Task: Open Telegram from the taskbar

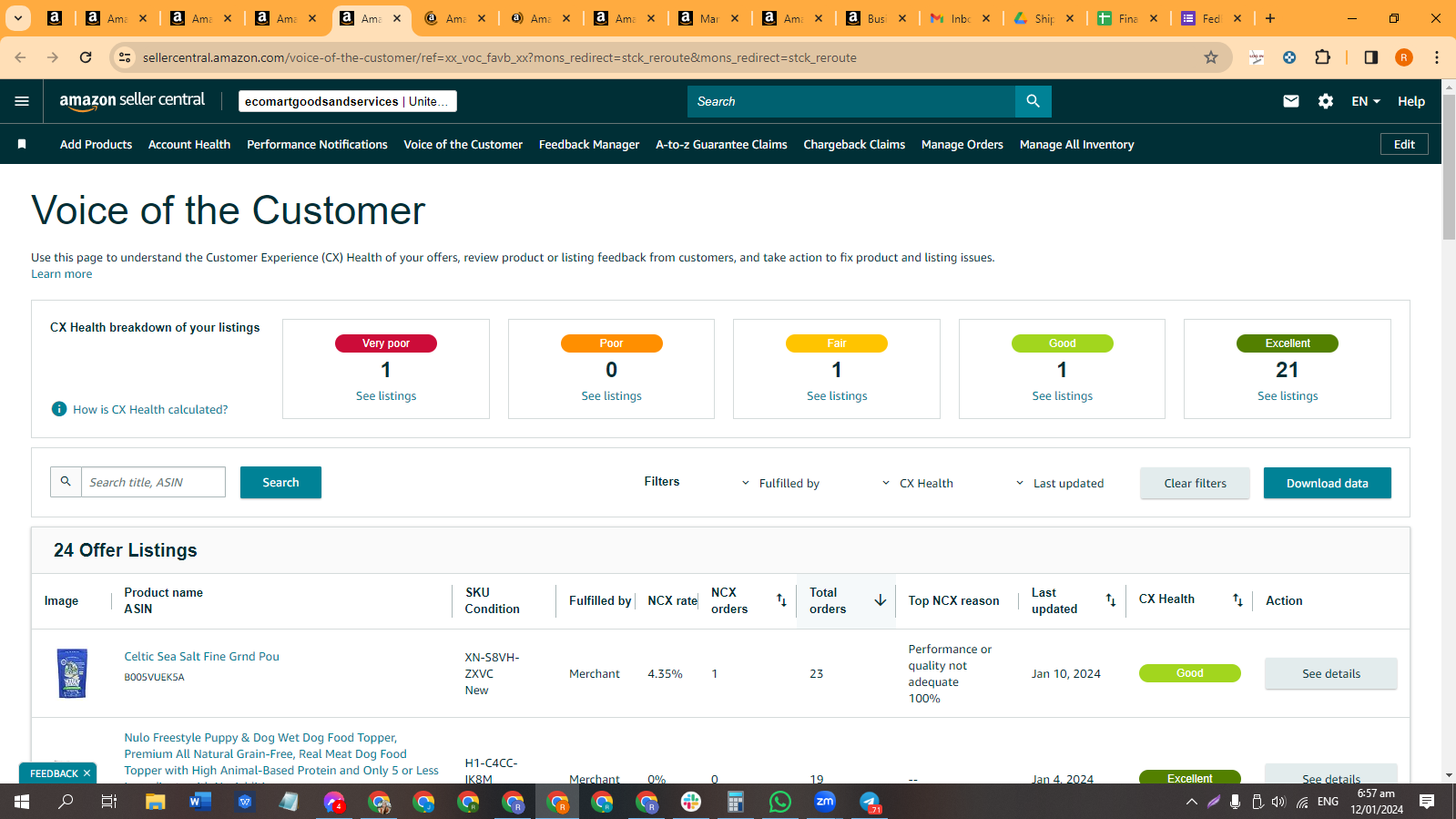Action: coord(870,802)
